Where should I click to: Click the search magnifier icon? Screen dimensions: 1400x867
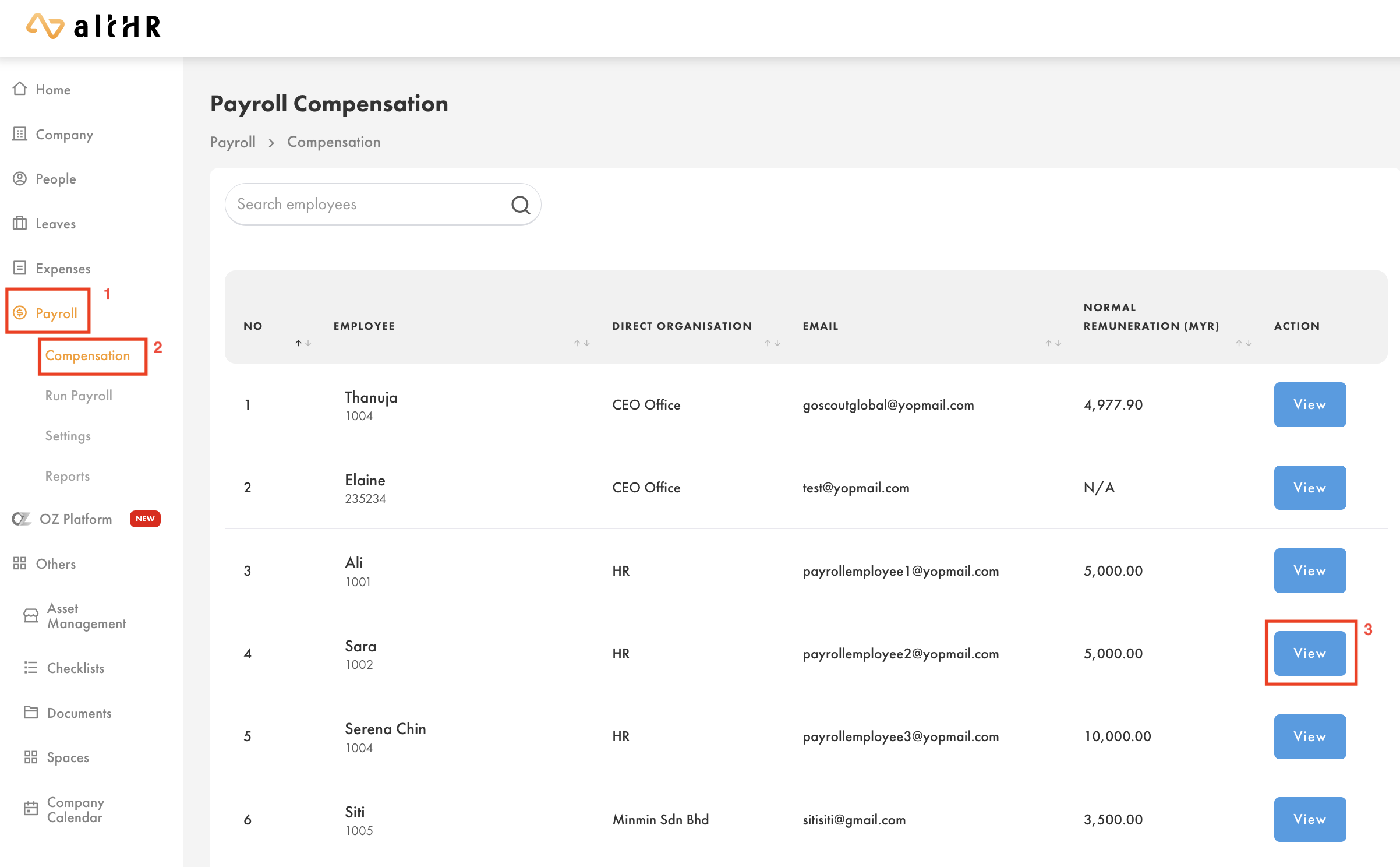[520, 205]
